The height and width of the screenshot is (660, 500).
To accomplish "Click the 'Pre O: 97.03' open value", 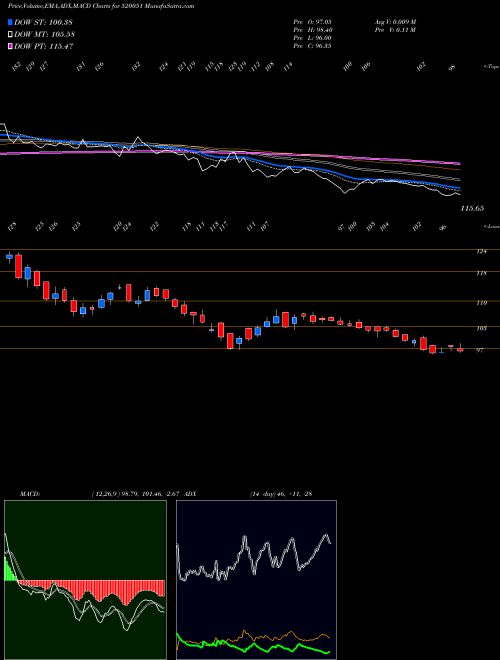I will click(x=312, y=22).
